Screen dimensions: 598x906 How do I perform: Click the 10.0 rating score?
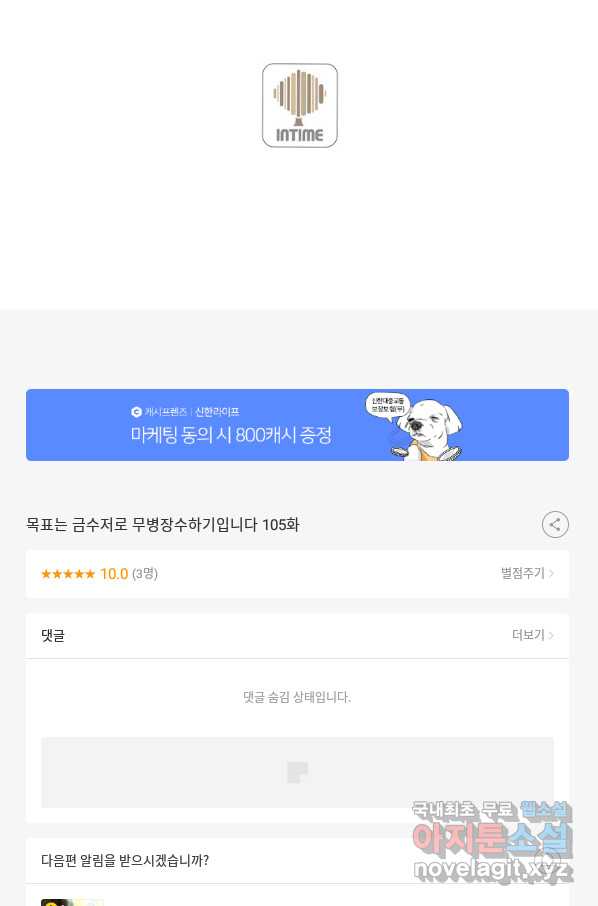[x=114, y=574]
